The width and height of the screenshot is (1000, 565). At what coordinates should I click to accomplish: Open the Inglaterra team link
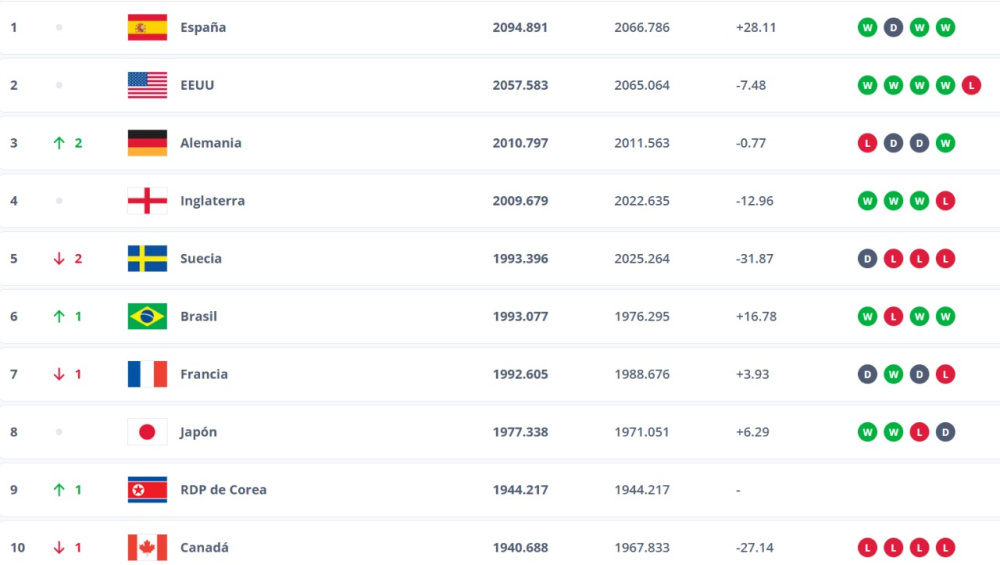tap(212, 201)
